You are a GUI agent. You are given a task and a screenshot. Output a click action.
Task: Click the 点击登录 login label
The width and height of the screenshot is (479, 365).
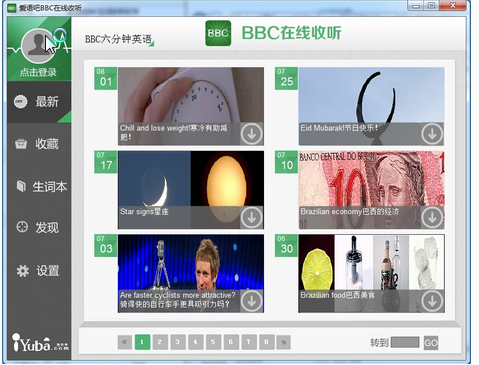coord(38,72)
